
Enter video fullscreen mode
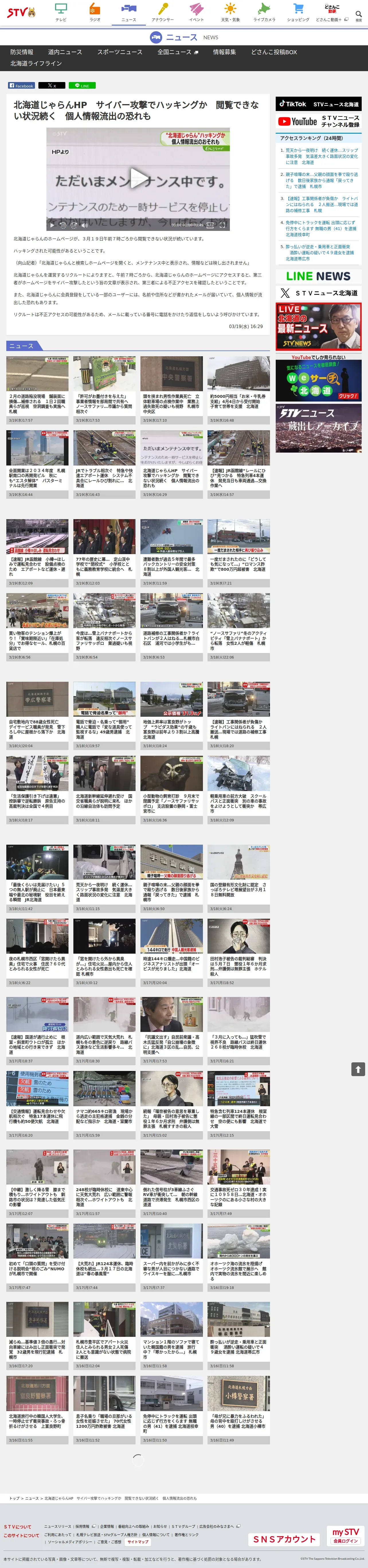pyautogui.click(x=222, y=225)
